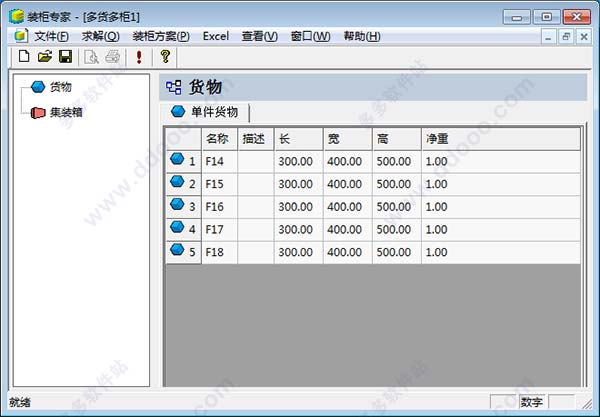The image size is (600, 417).
Task: Click the window resize grip corner
Action: click(586, 403)
